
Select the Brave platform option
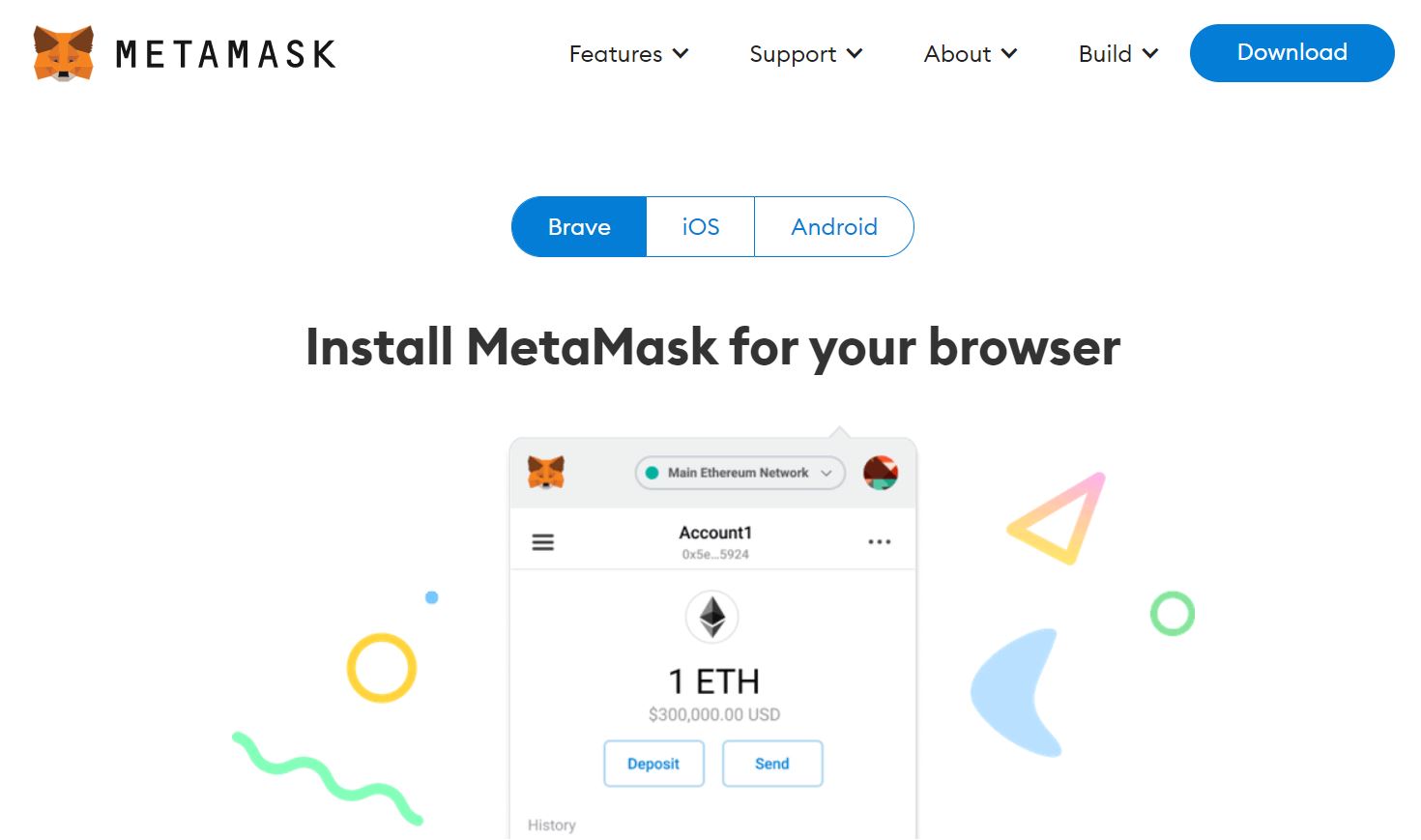click(579, 227)
